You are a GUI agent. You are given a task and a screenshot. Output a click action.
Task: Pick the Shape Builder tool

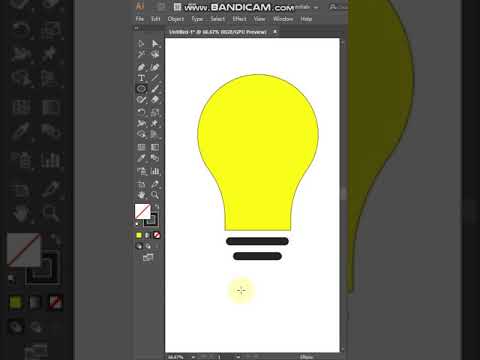141,134
